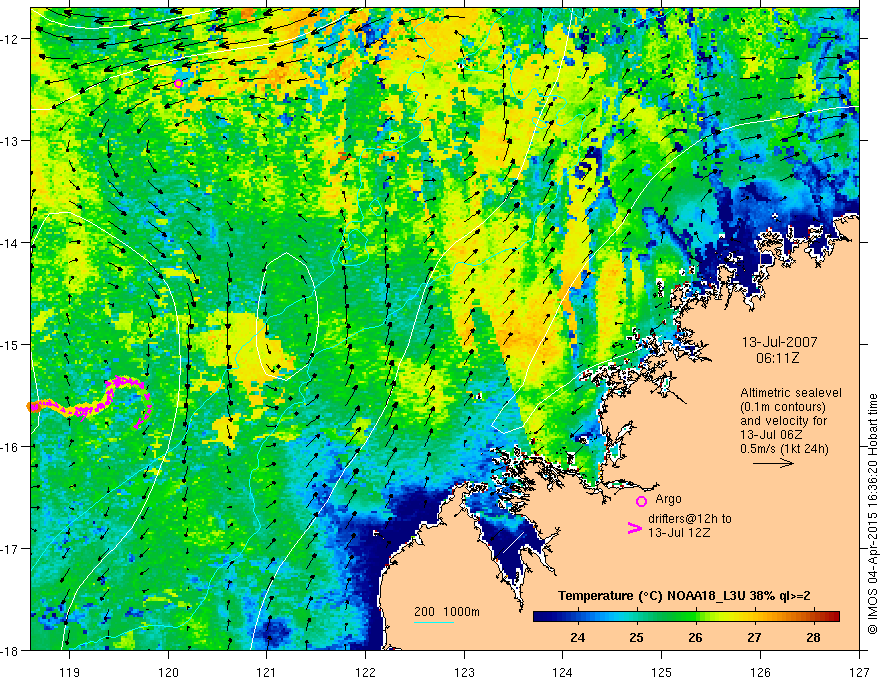Screen dimensions: 880x680
Task: Click the '13-Jul 06Z' legend line
Action: (x=770, y=435)
